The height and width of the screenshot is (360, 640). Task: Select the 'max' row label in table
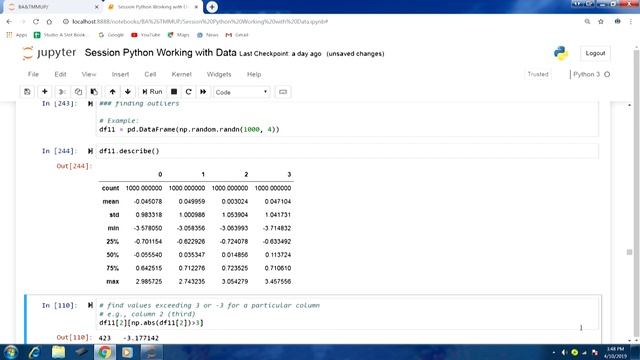[113, 282]
